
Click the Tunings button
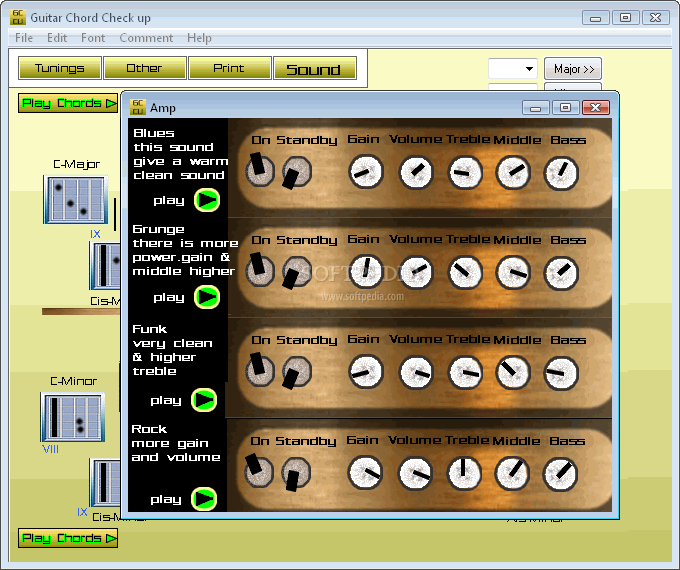(x=60, y=68)
